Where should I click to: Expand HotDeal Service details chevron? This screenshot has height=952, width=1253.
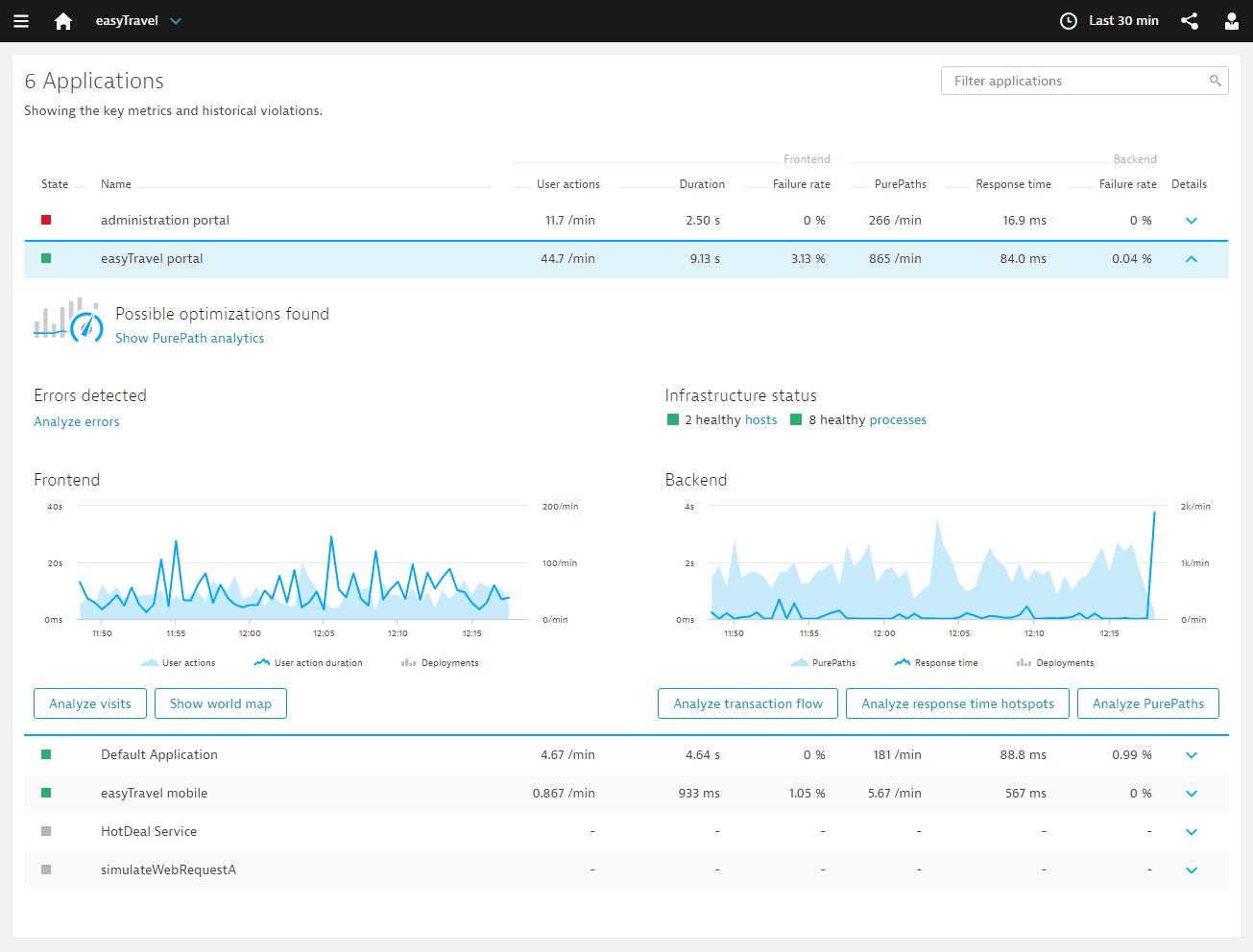click(1192, 832)
